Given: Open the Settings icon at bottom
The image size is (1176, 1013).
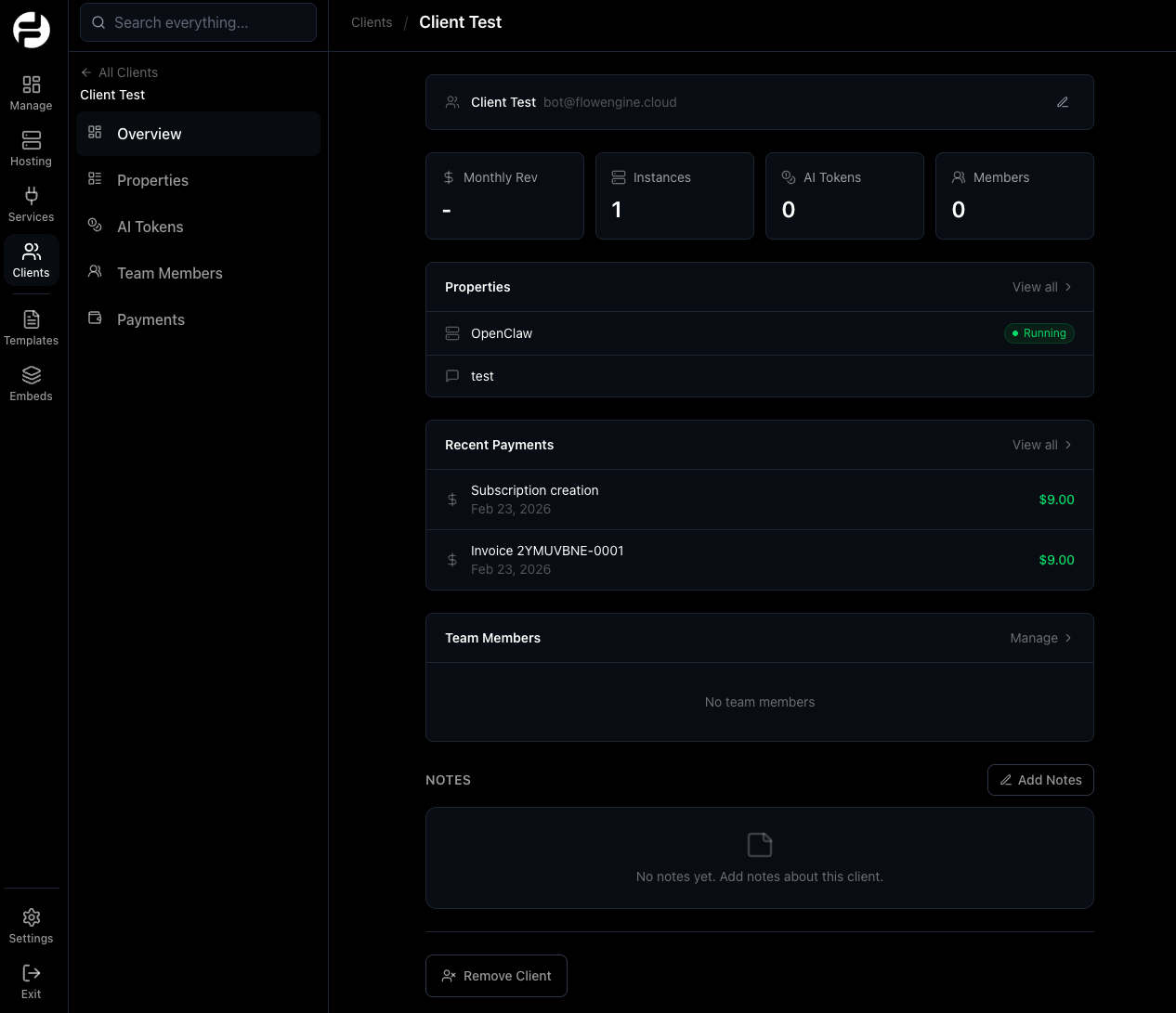Looking at the screenshot, I should (x=31, y=917).
